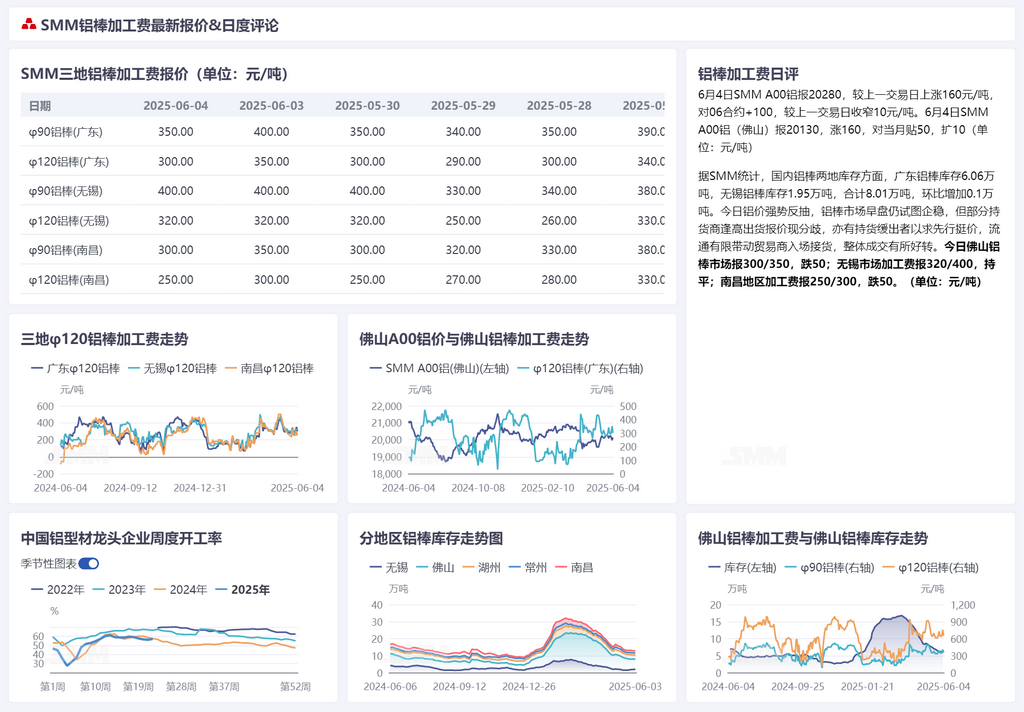Click the 分地区铝棒库存走势图 chart title

431,538
